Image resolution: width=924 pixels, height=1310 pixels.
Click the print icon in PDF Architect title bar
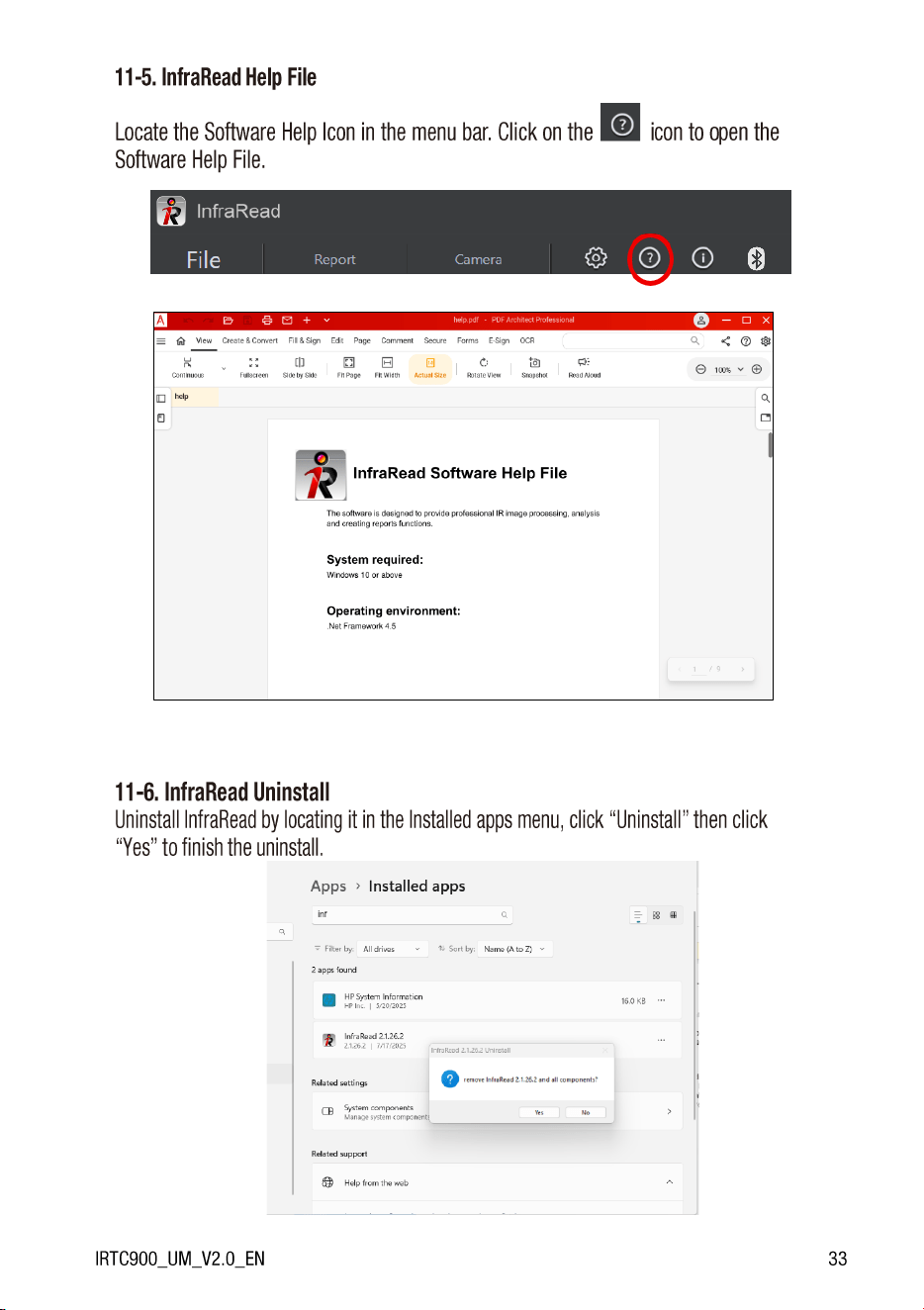click(x=267, y=320)
